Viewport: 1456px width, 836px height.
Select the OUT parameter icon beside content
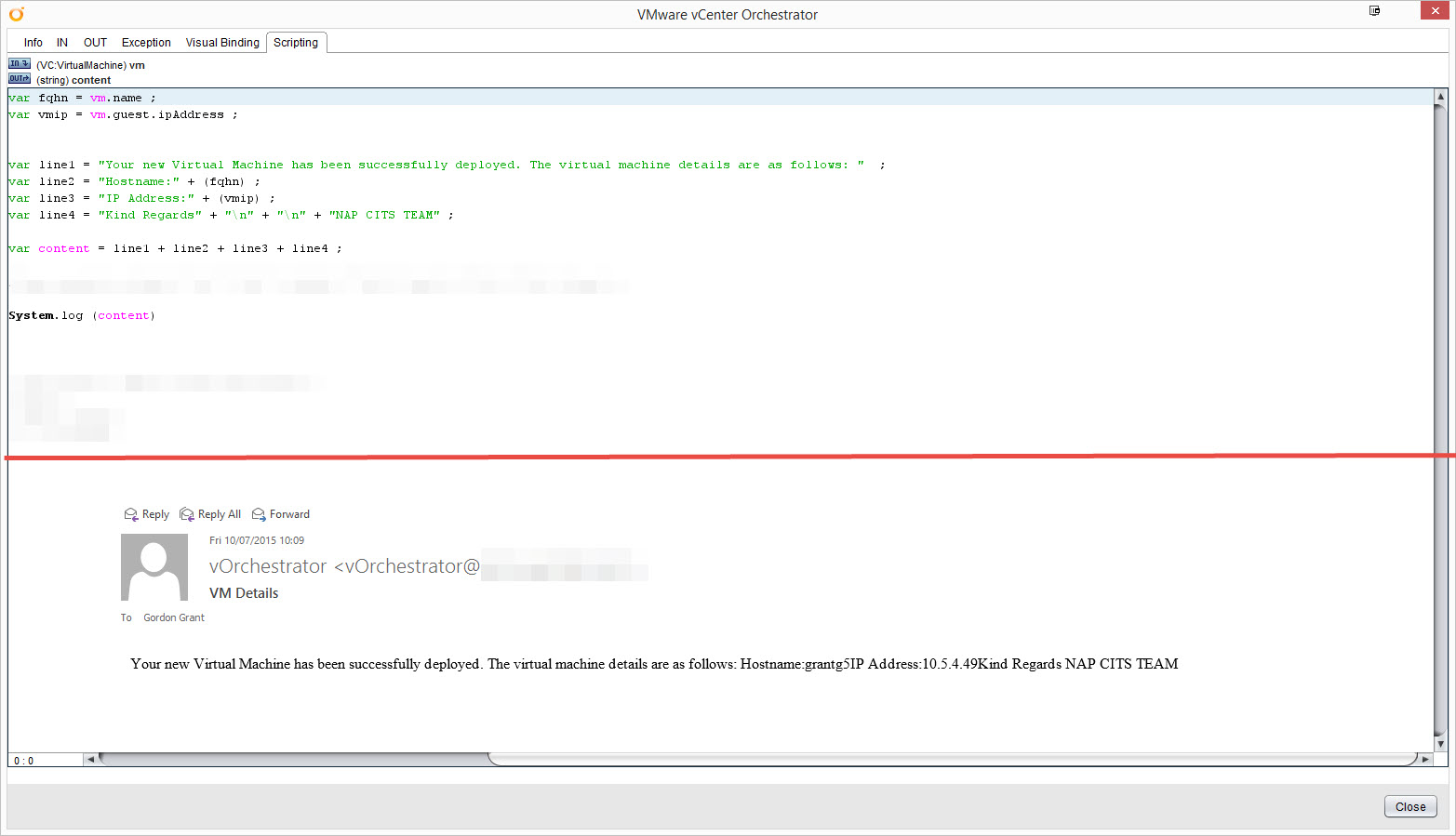[19, 78]
